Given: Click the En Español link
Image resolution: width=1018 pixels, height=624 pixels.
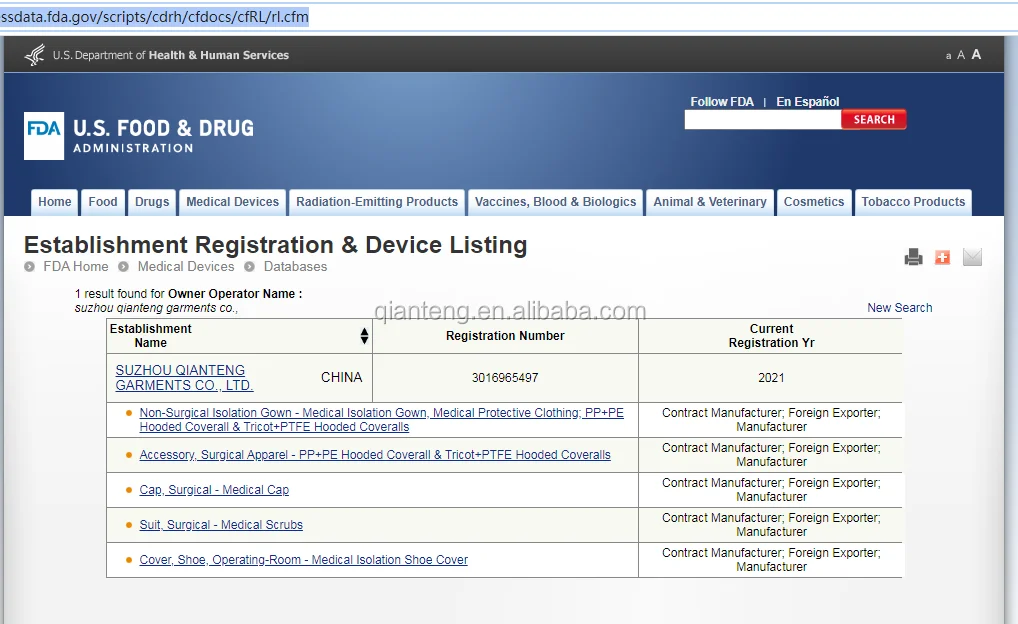Looking at the screenshot, I should pyautogui.click(x=808, y=102).
